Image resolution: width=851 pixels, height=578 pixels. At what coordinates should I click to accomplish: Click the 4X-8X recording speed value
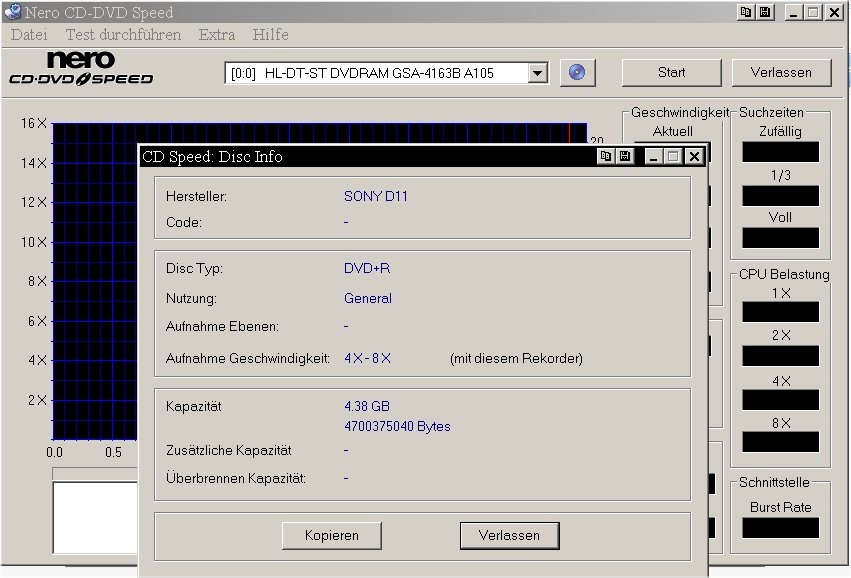(367, 358)
